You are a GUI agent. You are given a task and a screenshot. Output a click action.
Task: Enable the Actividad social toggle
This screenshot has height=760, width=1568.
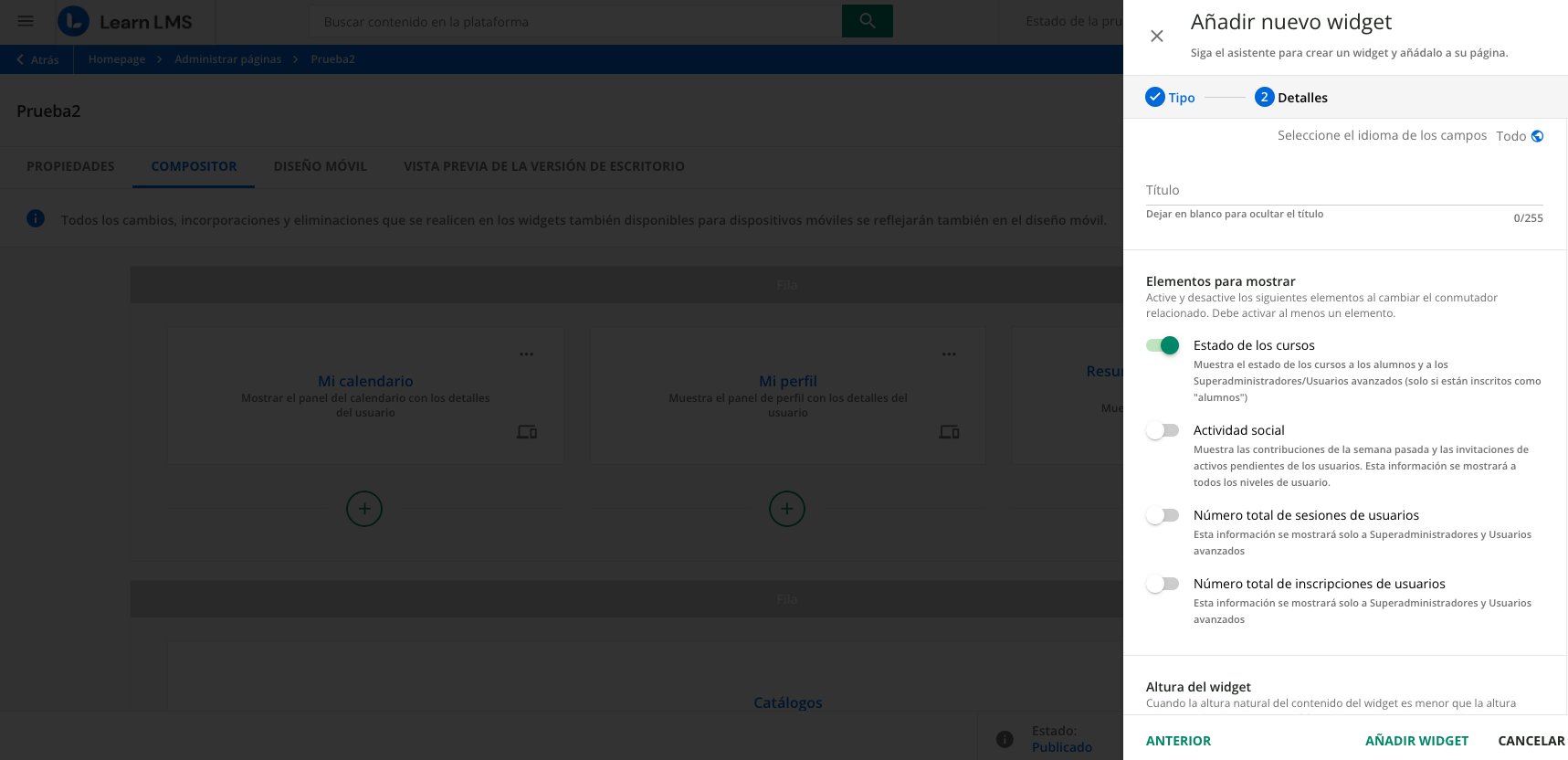click(1163, 430)
